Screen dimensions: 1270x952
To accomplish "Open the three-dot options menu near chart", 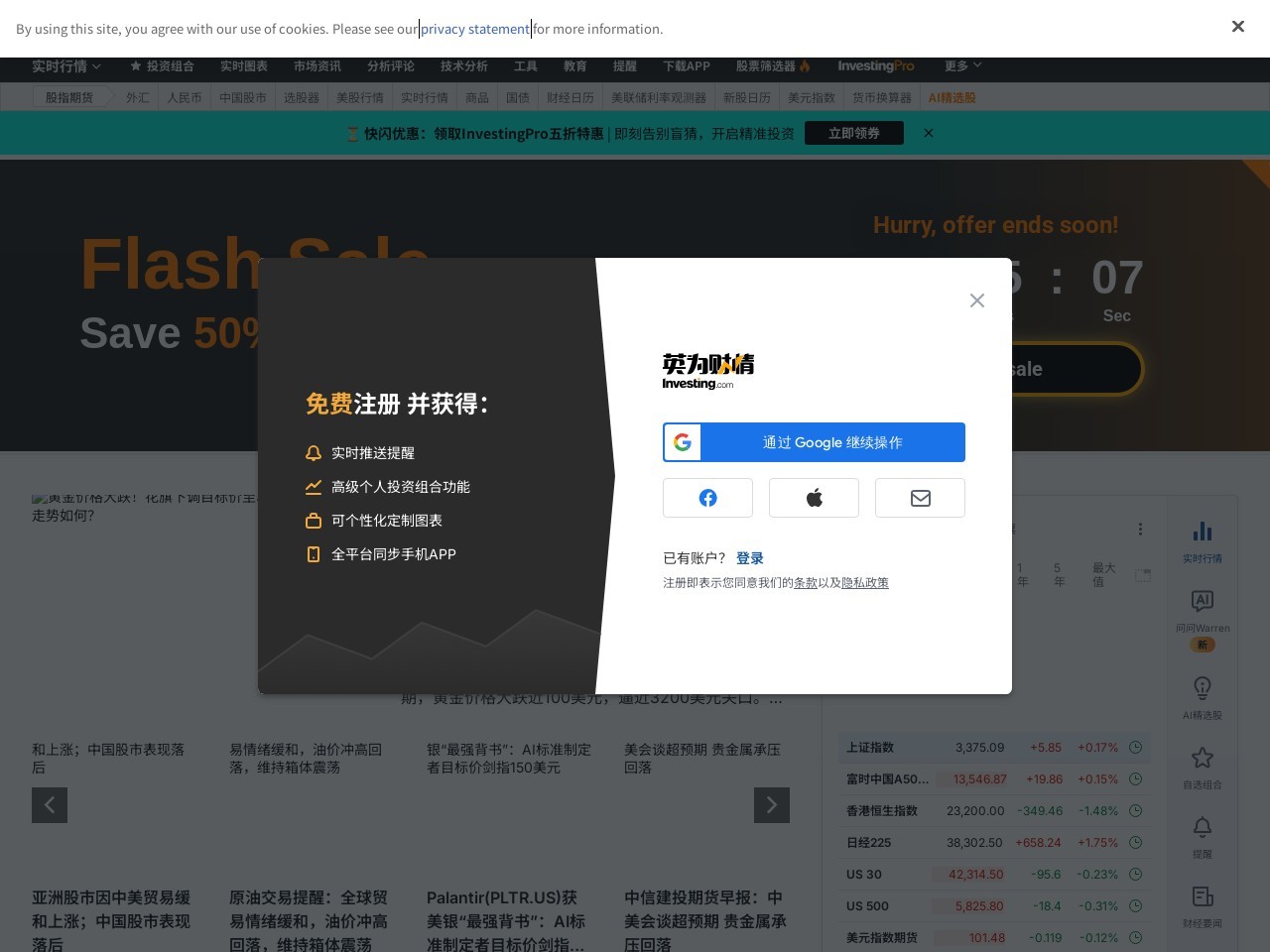I will tap(1140, 529).
